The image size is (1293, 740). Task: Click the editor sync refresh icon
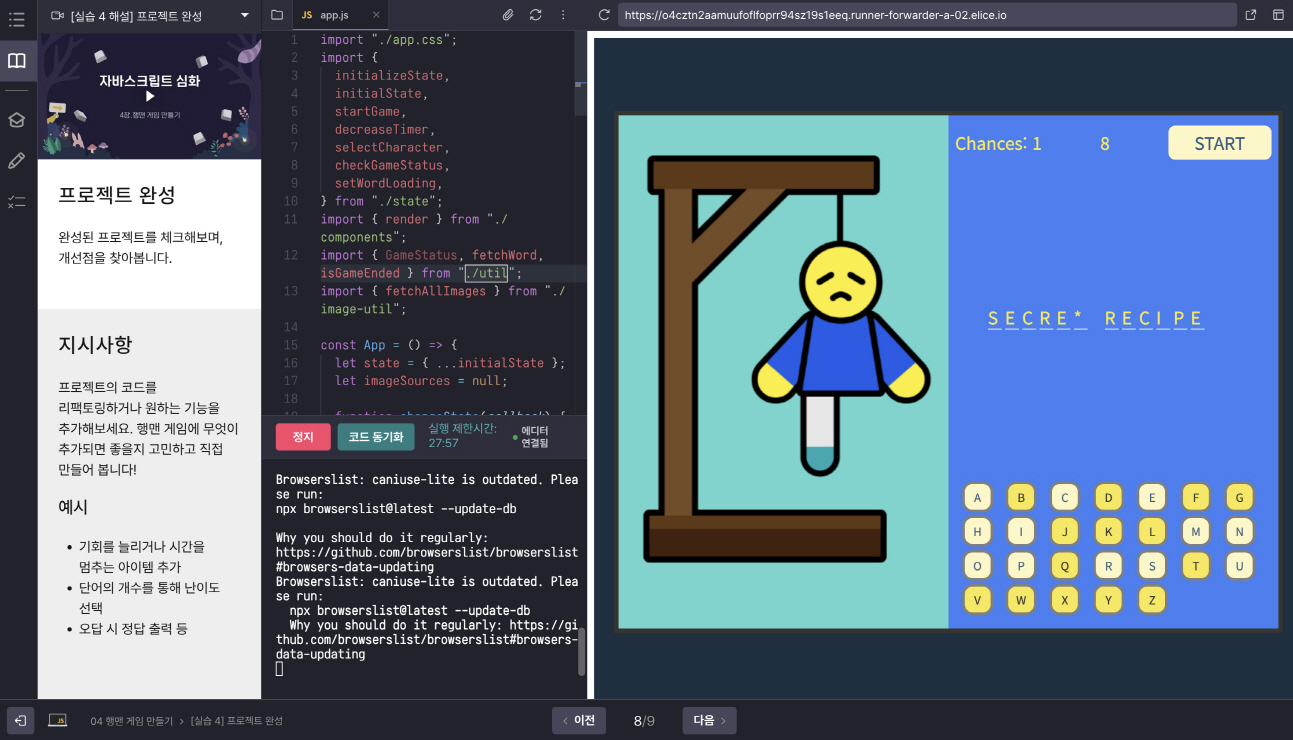[536, 15]
